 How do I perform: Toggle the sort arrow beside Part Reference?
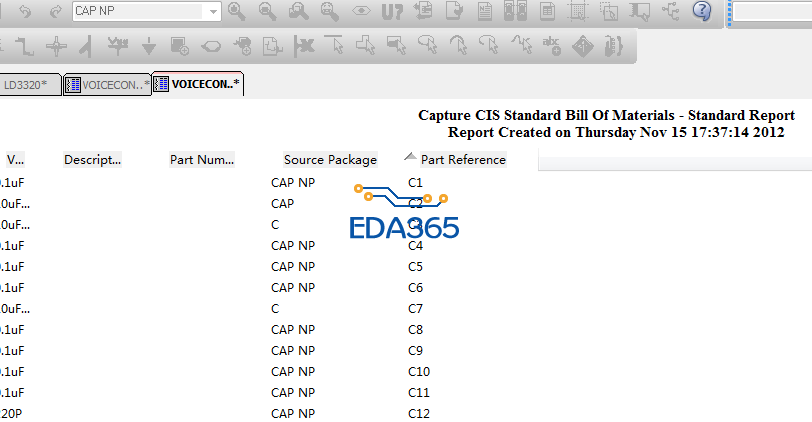click(410, 156)
